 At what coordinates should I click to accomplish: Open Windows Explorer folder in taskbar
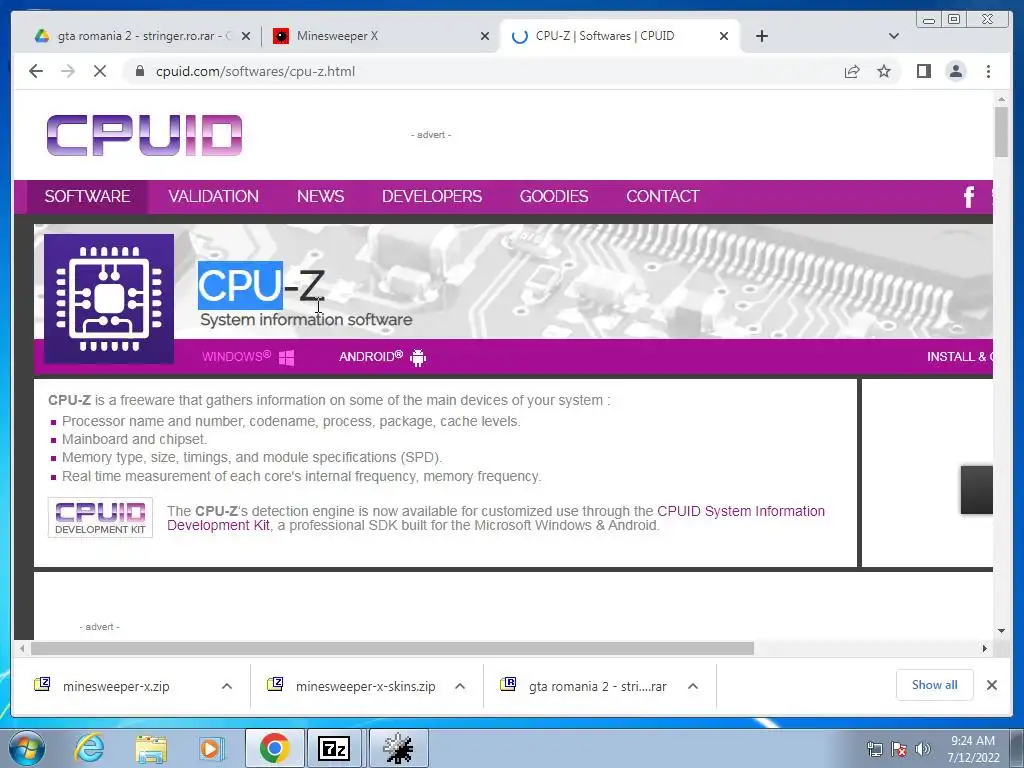[x=151, y=749]
